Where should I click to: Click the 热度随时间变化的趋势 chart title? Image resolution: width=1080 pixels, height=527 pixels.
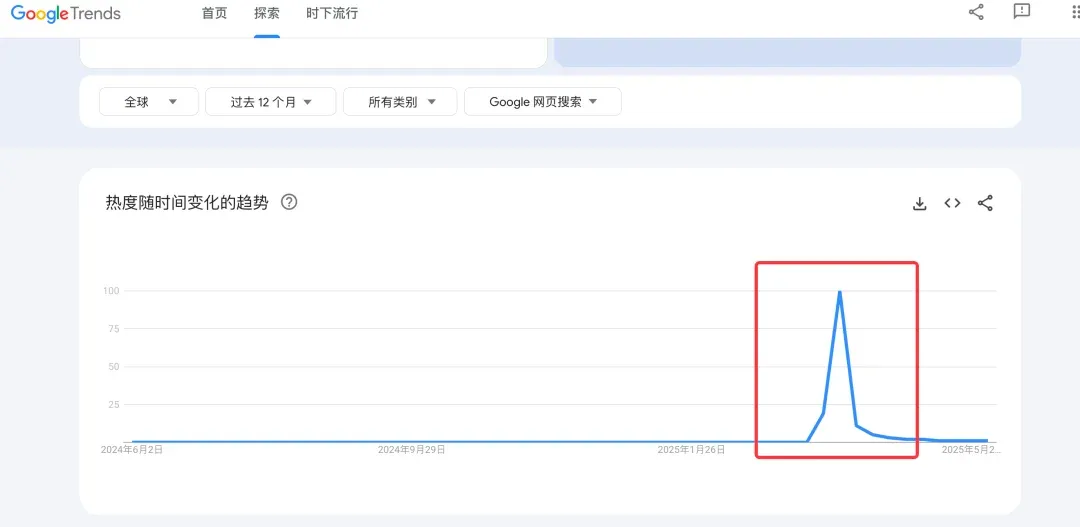tap(187, 202)
